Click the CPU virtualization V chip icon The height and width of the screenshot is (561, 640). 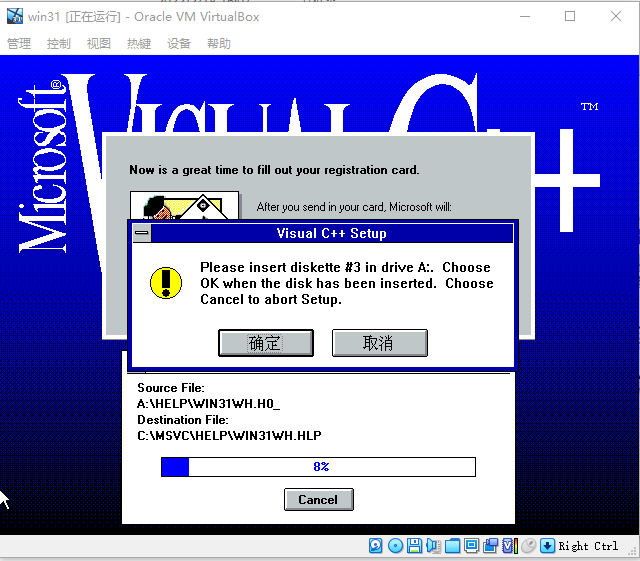click(509, 545)
